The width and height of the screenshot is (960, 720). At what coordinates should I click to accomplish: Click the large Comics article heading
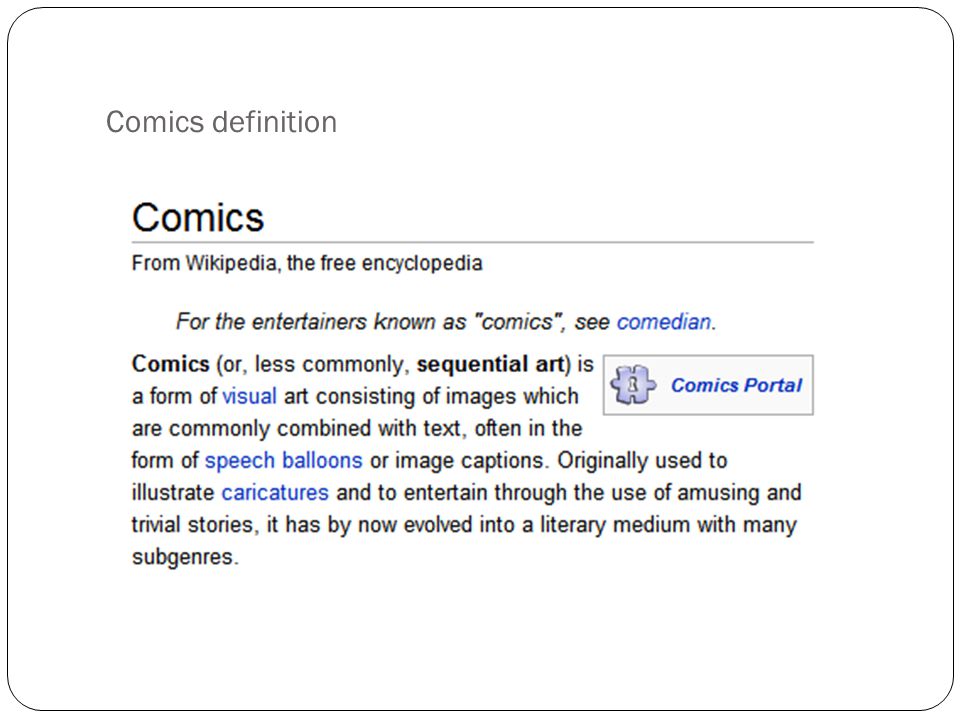(x=198, y=217)
